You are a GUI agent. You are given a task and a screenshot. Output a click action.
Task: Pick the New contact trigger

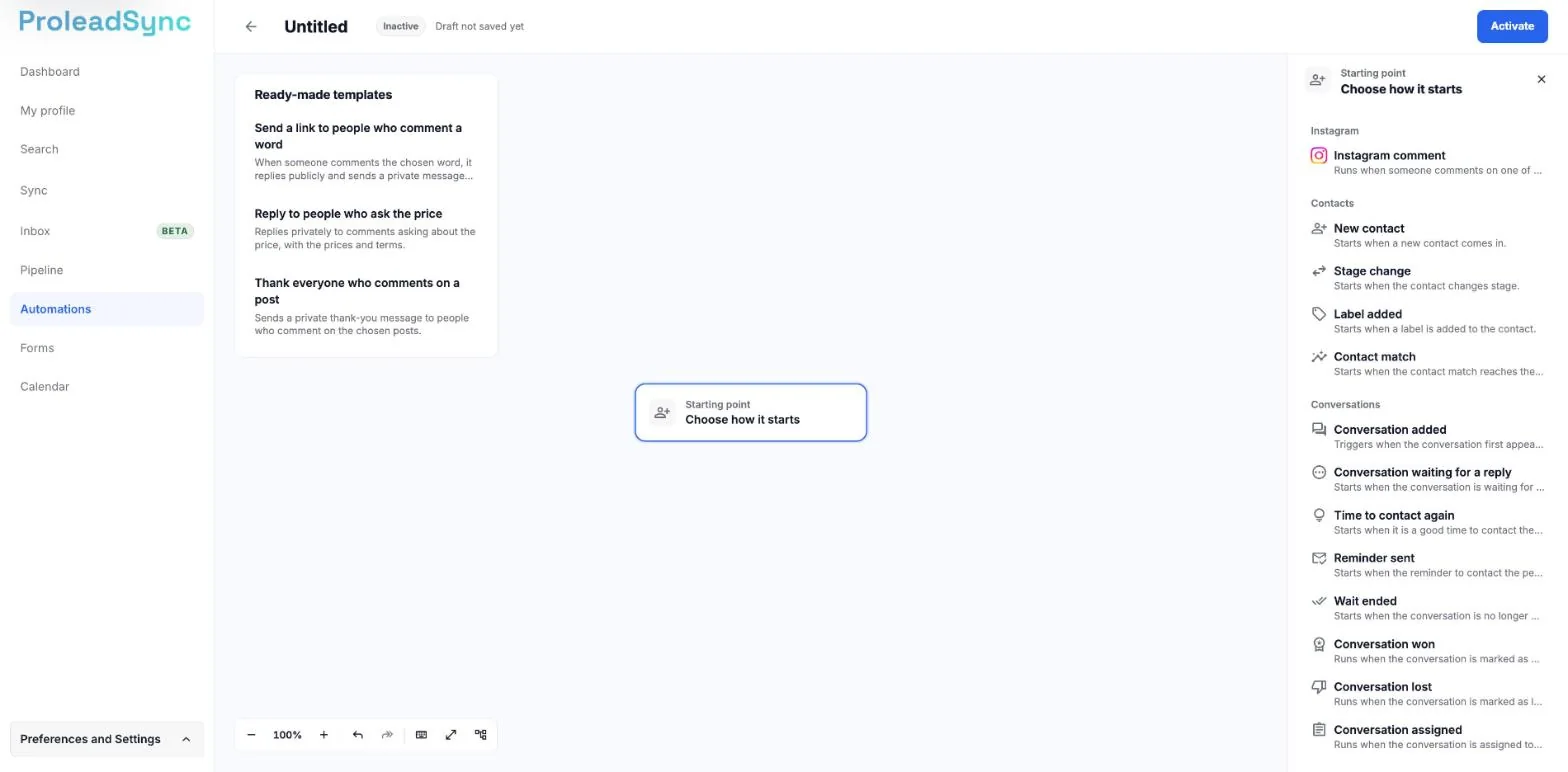pos(1427,235)
